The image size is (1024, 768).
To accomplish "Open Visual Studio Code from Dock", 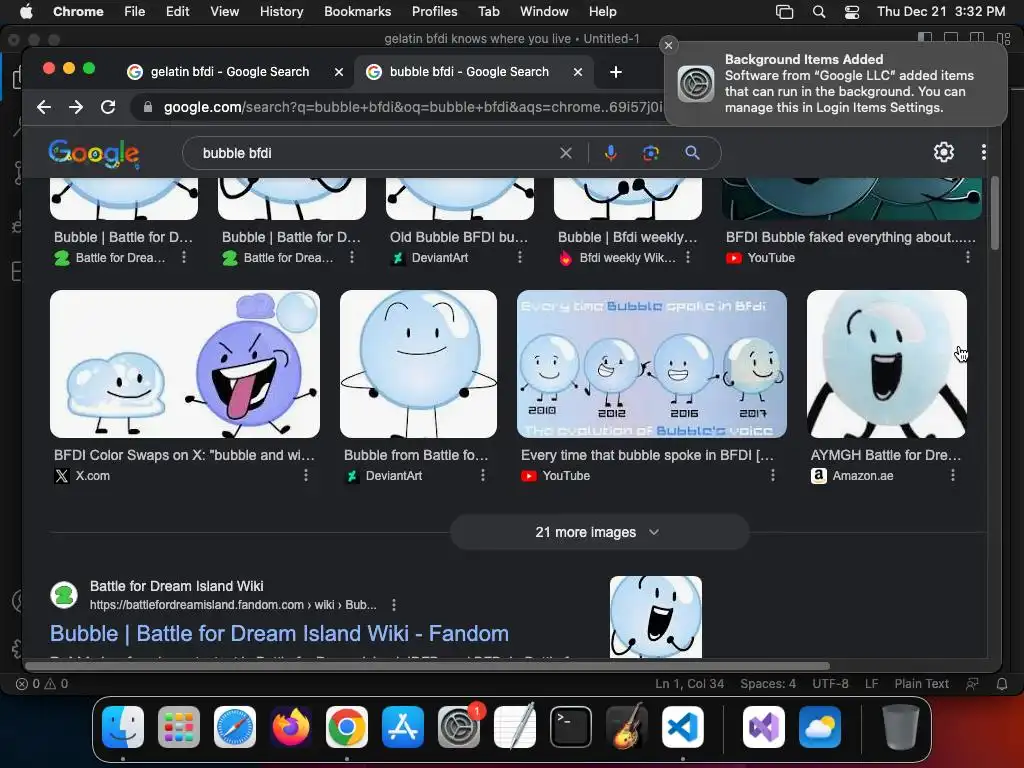I will coord(682,727).
